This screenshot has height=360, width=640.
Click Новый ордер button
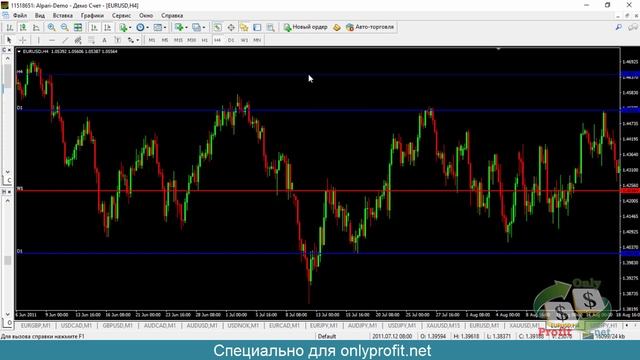click(305, 27)
